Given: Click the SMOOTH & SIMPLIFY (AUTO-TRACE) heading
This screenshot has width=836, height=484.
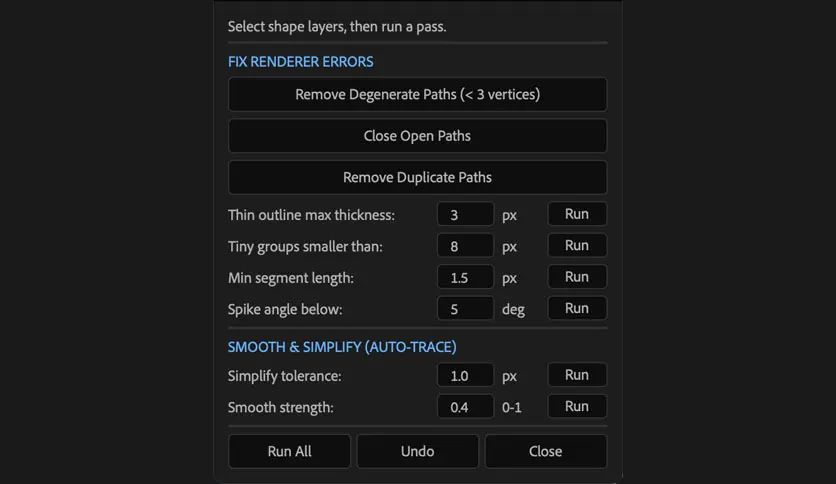Looking at the screenshot, I should click(342, 347).
